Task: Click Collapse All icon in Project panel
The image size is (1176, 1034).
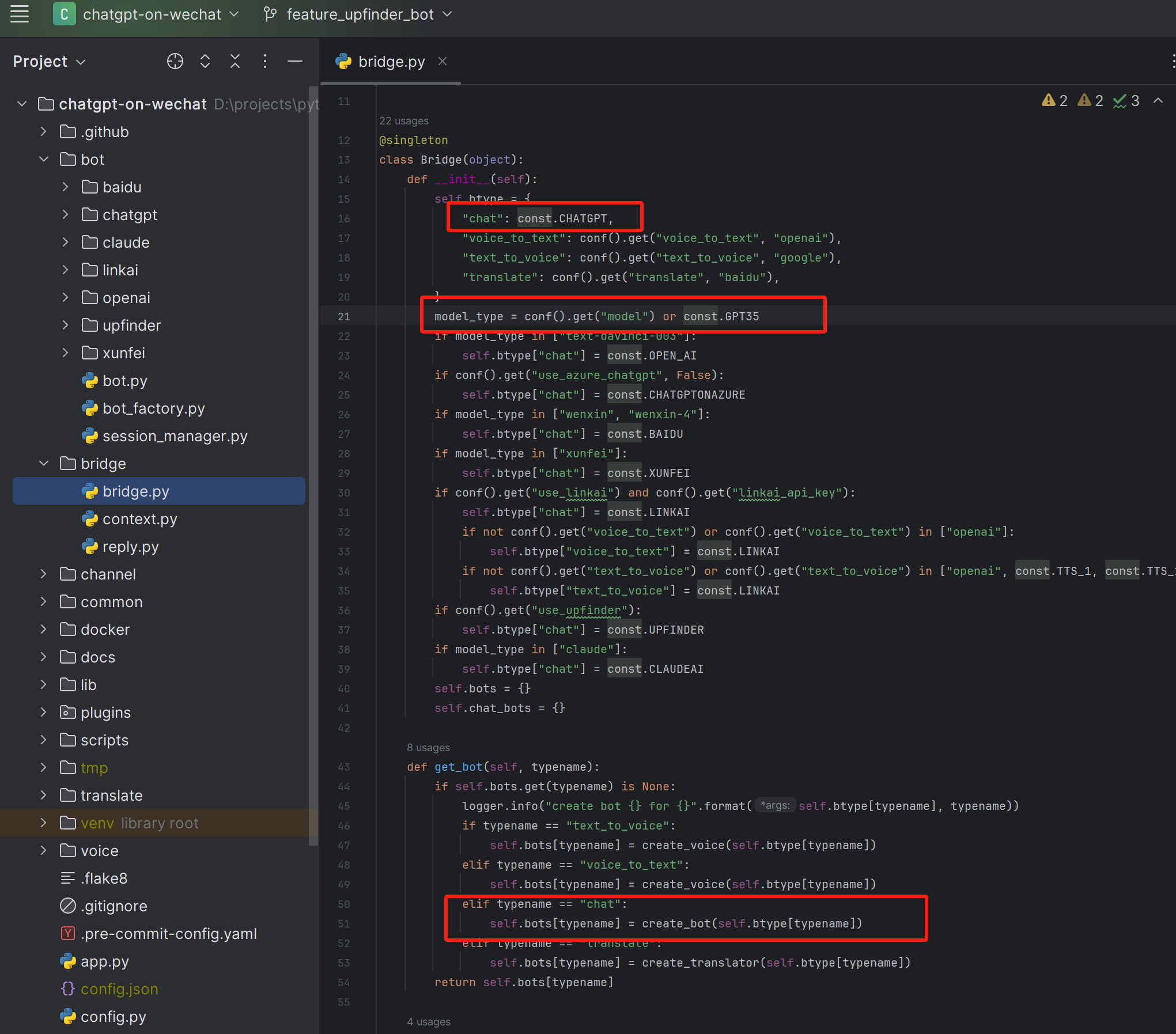Action: point(235,61)
